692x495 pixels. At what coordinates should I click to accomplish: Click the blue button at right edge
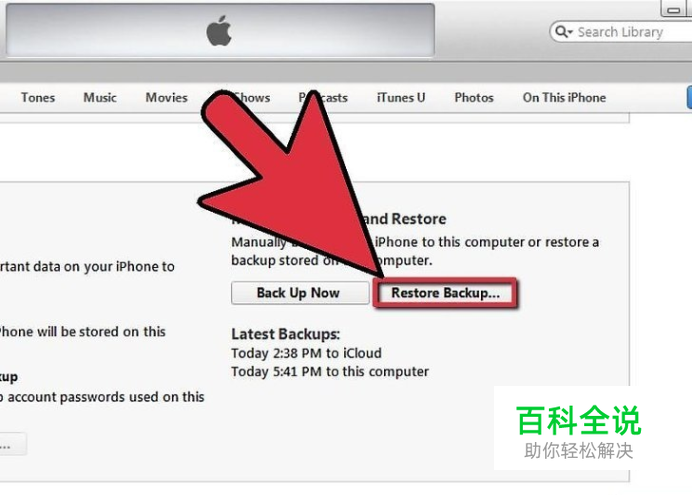pyautogui.click(x=689, y=97)
